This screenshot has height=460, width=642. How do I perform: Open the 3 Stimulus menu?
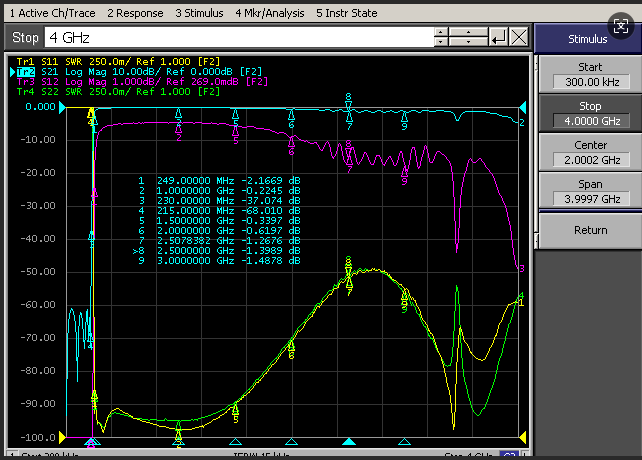tap(199, 13)
